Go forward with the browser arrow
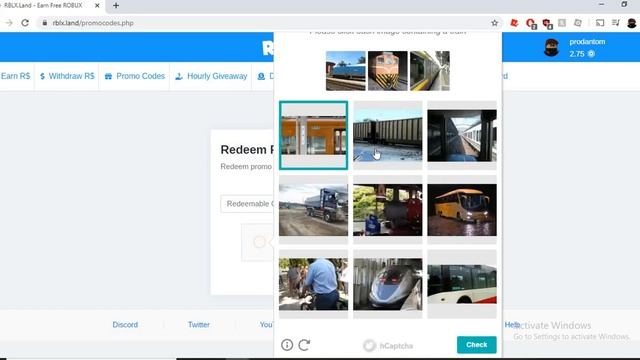This screenshot has height=360, width=640. [x=9, y=23]
